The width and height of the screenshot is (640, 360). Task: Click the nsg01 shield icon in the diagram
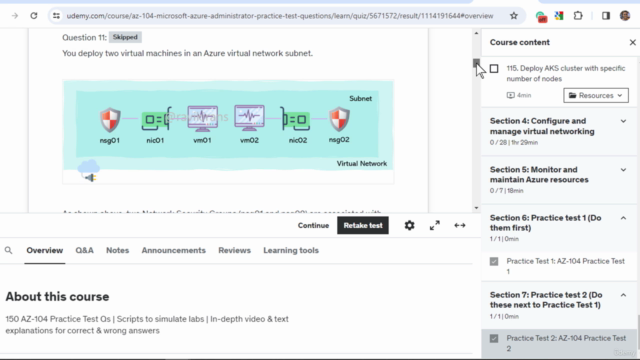(x=110, y=120)
